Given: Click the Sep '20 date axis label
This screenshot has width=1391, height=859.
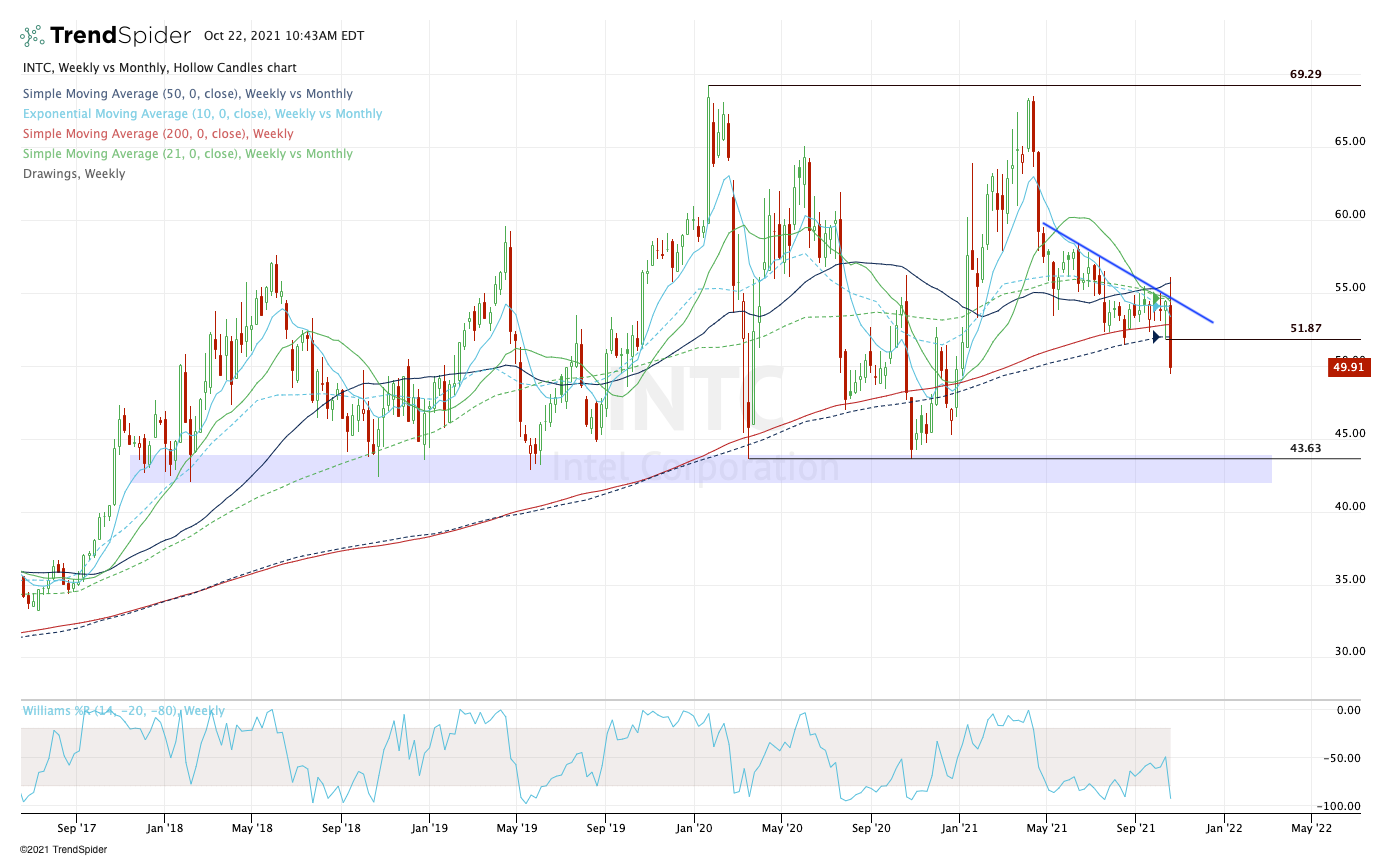Looking at the screenshot, I should click(x=872, y=828).
